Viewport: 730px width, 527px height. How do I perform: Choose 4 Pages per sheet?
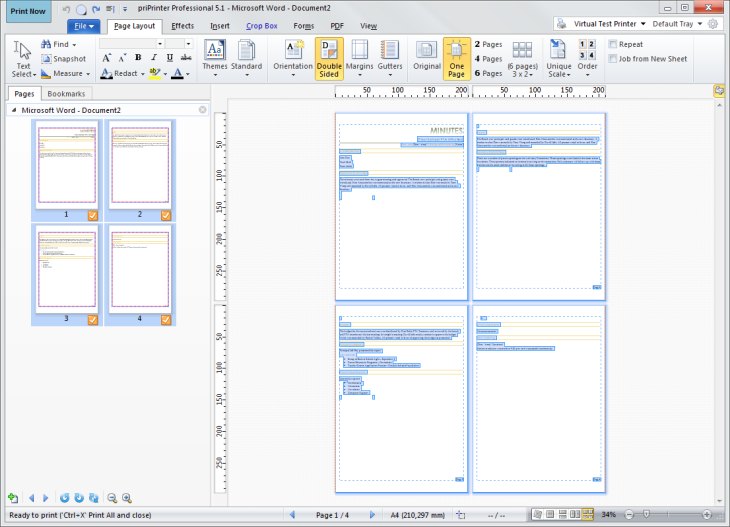[x=488, y=59]
